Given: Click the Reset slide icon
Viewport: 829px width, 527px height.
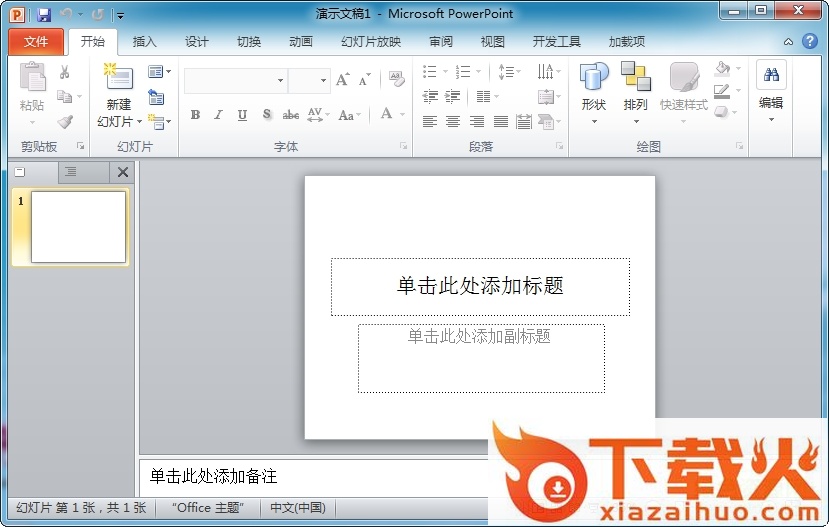Looking at the screenshot, I should [156, 97].
